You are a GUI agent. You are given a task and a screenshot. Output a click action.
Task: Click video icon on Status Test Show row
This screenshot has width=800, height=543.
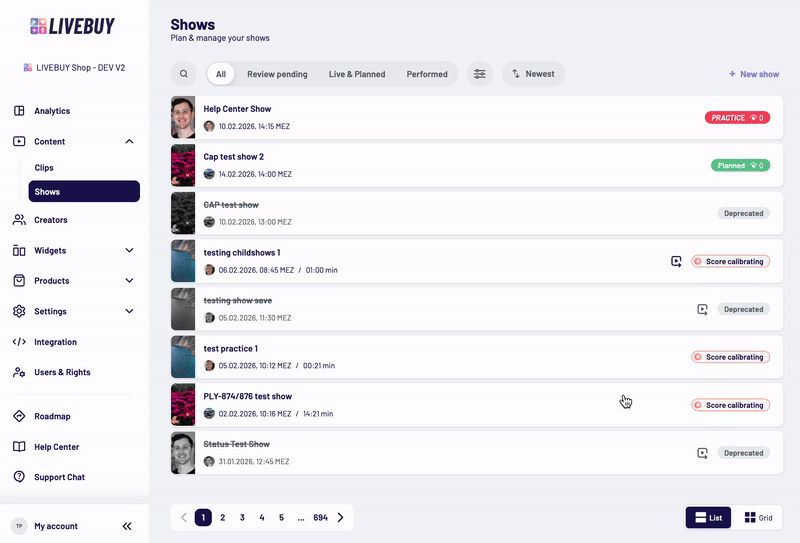703,453
